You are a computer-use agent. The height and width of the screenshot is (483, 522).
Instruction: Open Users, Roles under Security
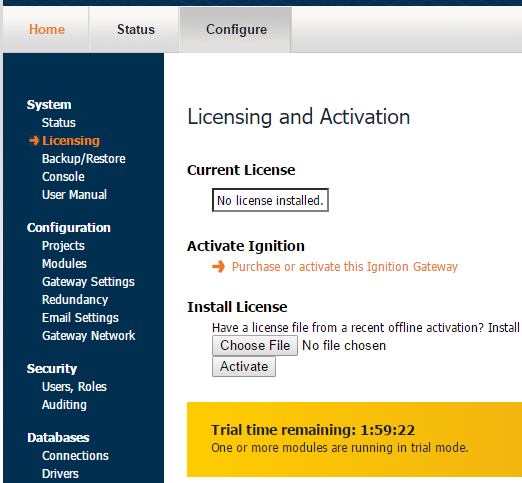[74, 387]
